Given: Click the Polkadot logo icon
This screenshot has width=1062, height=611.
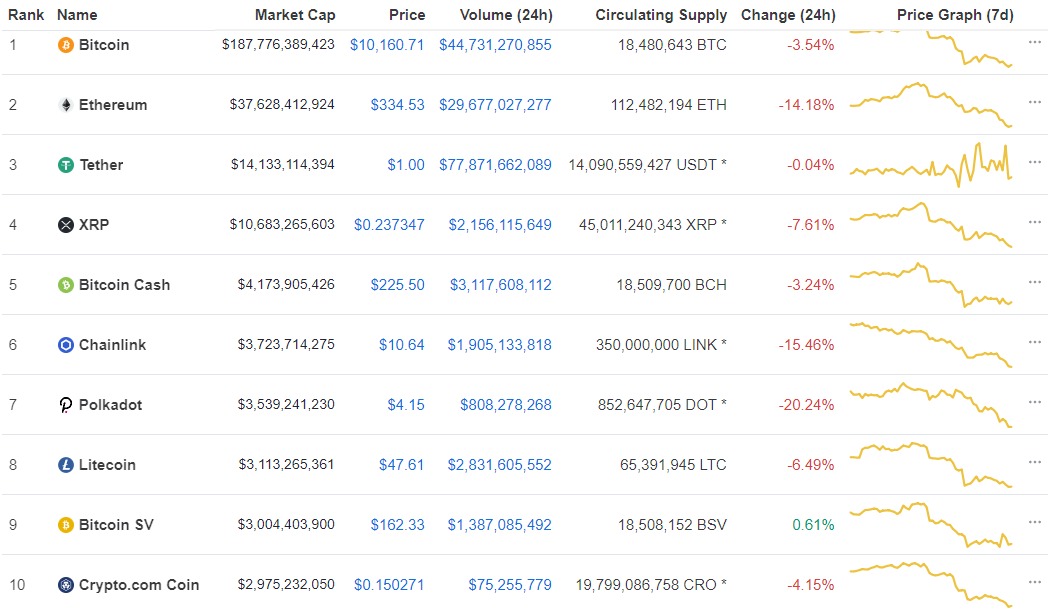Looking at the screenshot, I should (x=66, y=405).
